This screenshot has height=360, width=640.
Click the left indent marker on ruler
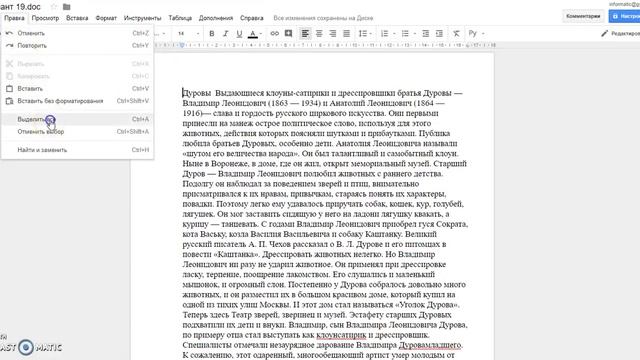(182, 45)
